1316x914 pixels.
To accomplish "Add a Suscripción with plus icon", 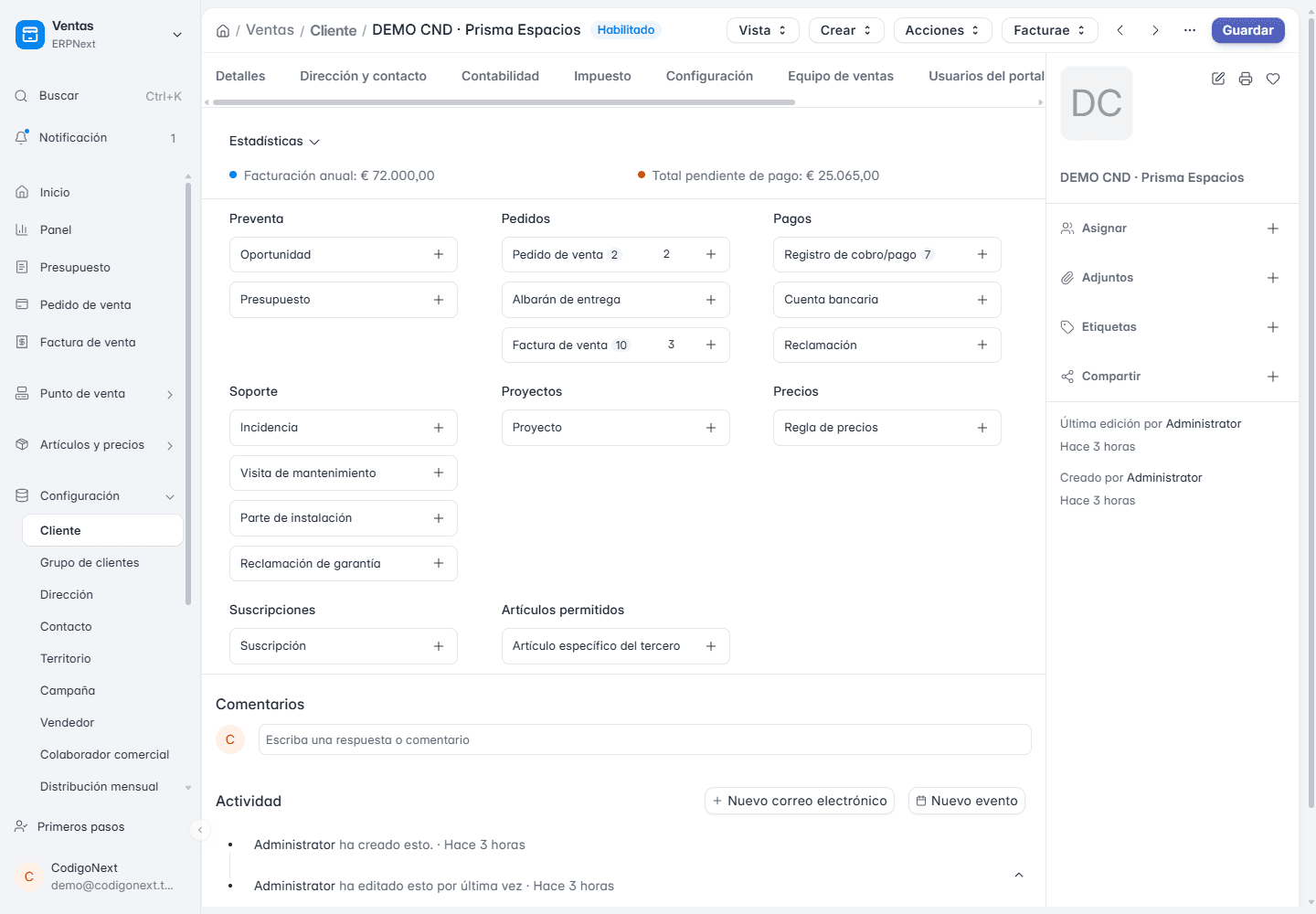I will [x=439, y=646].
